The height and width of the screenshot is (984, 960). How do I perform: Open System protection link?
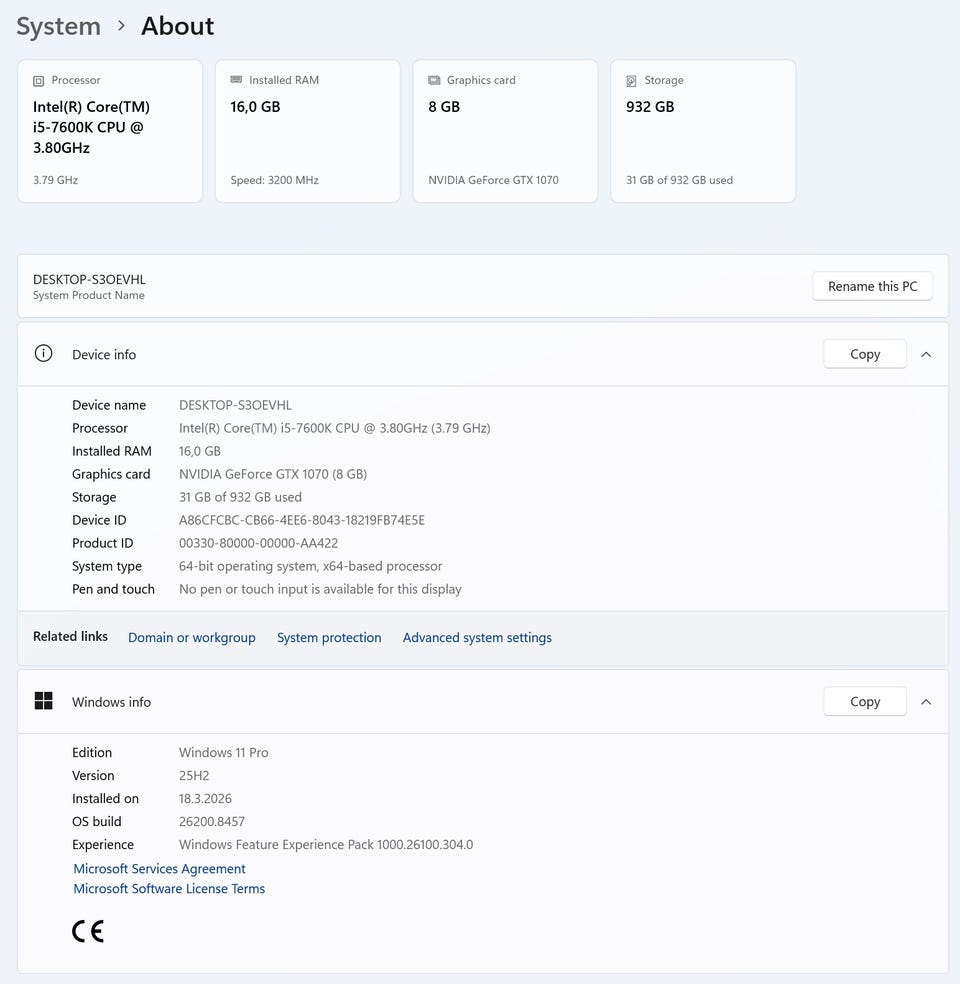pyautogui.click(x=329, y=638)
